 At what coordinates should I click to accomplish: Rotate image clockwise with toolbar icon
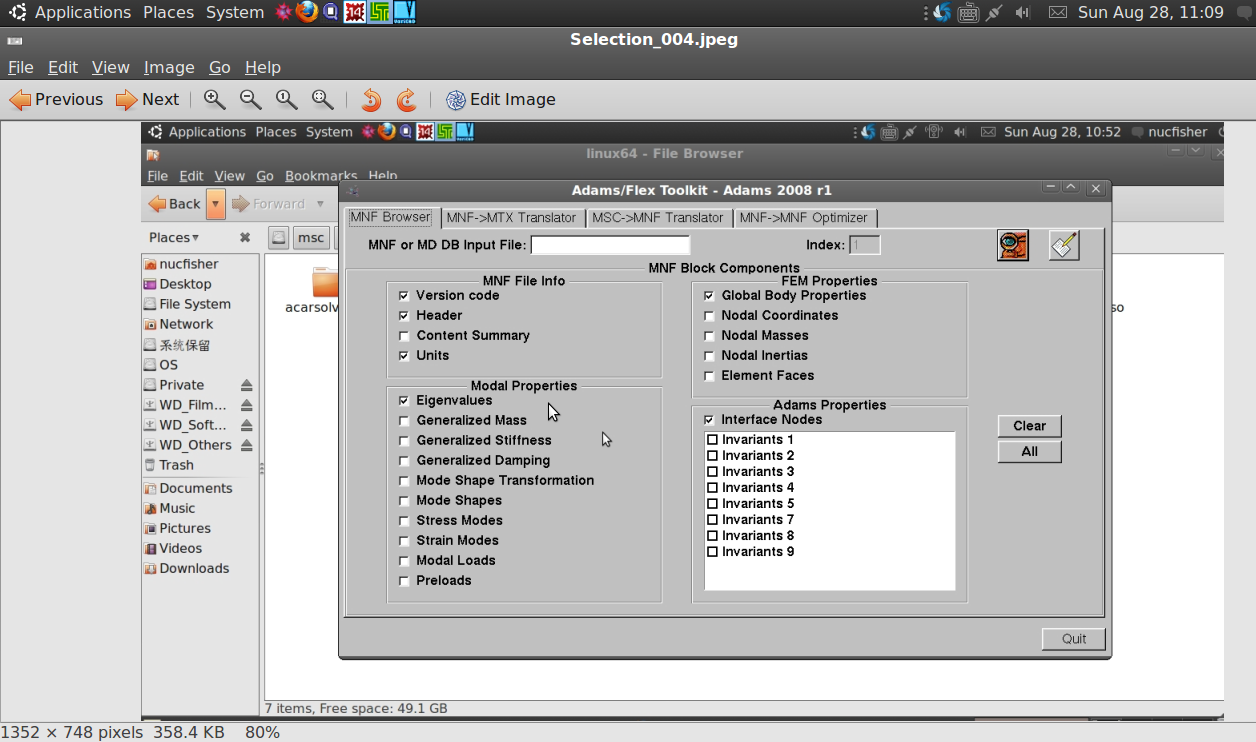406,99
